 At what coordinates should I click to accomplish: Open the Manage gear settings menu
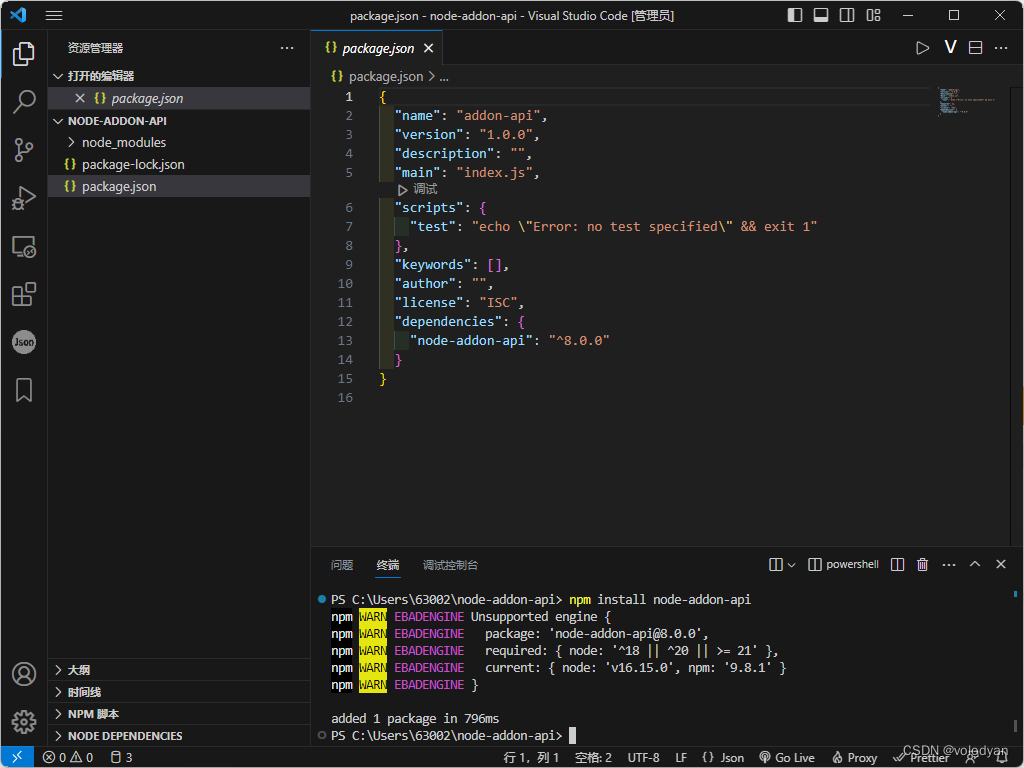pos(24,722)
